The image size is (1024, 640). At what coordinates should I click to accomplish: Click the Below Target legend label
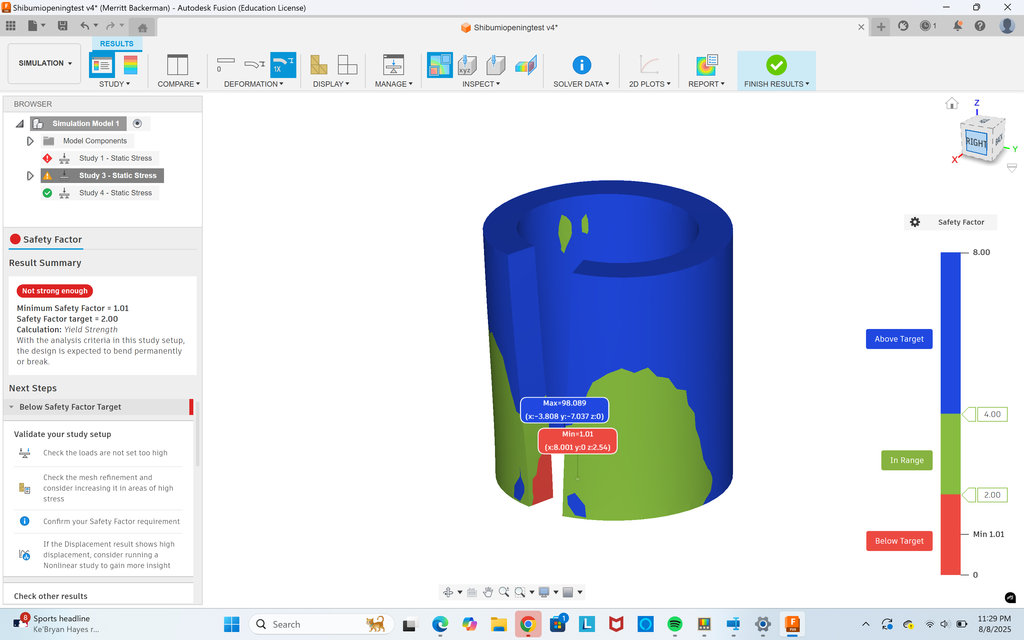coord(899,541)
